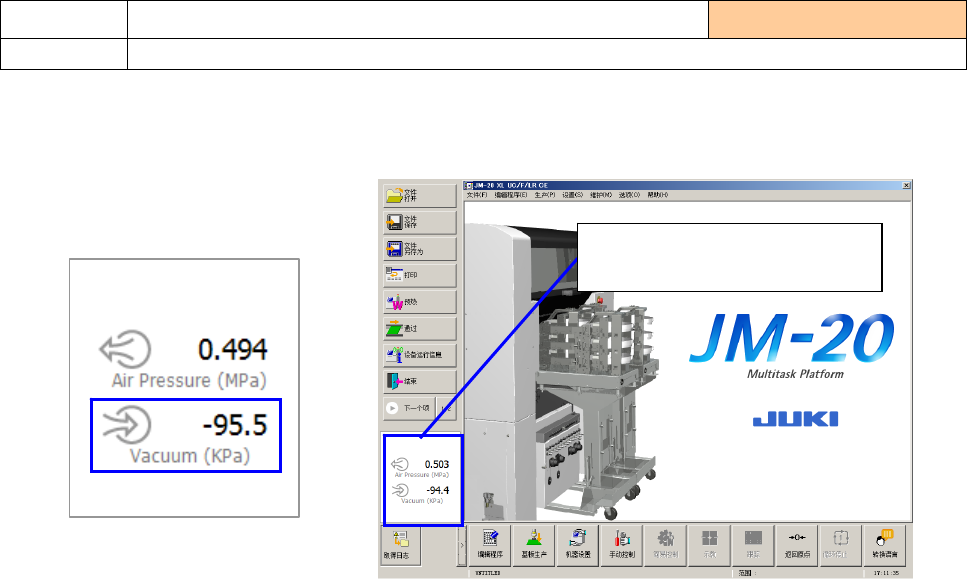Close the JM-20 window
The image size is (967, 579).
(x=907, y=185)
